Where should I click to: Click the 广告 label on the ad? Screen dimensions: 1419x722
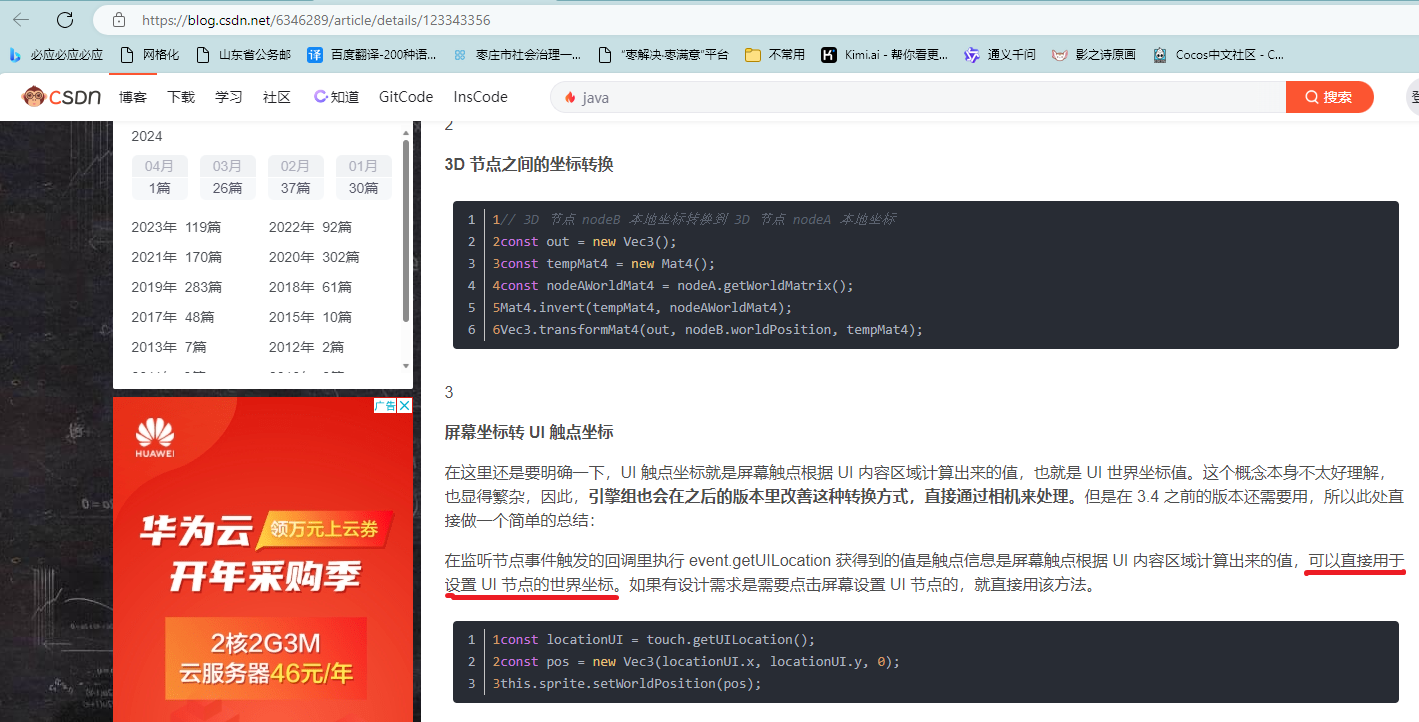(x=385, y=405)
